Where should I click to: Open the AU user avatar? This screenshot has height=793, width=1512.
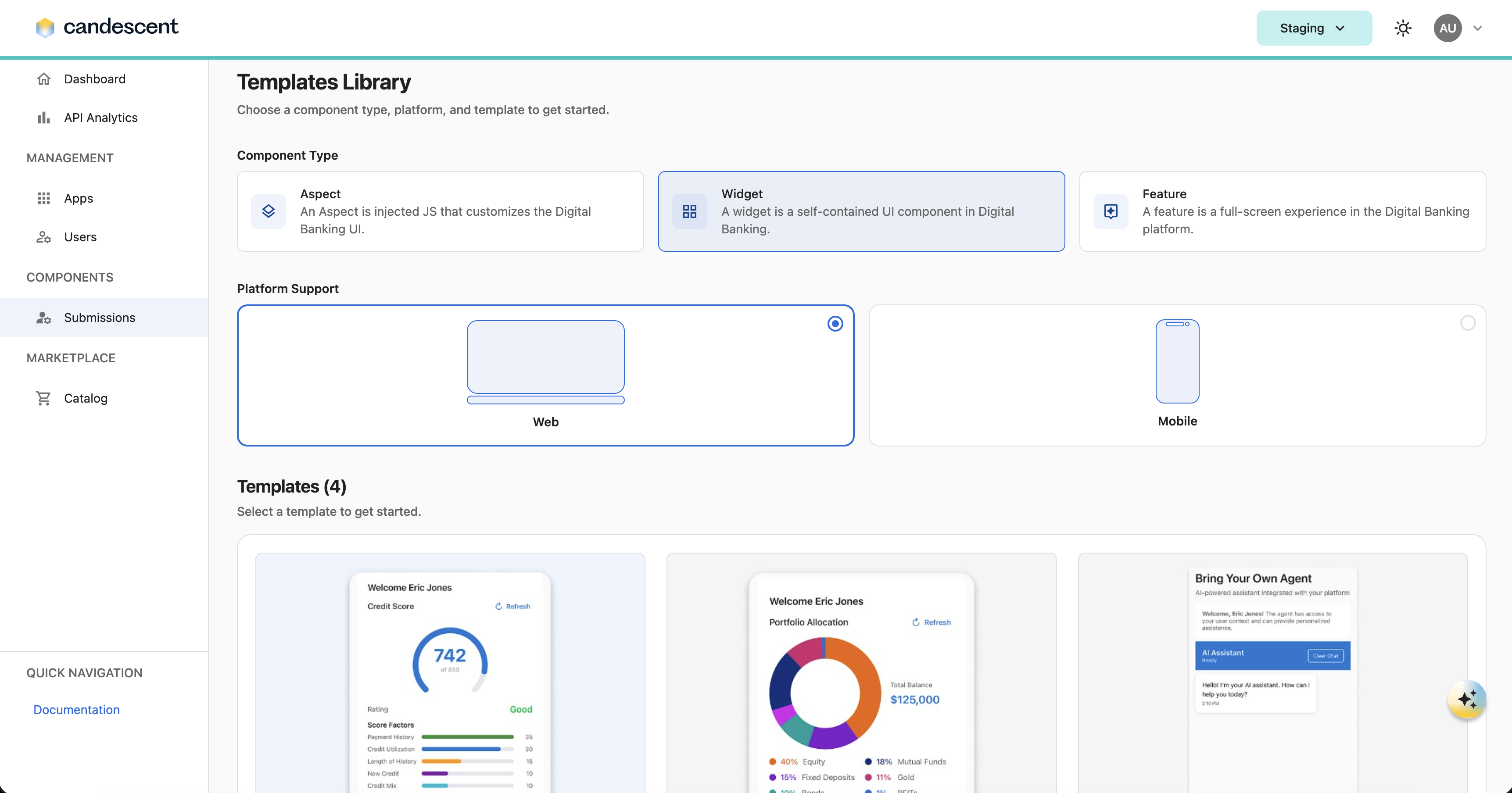pyautogui.click(x=1448, y=28)
